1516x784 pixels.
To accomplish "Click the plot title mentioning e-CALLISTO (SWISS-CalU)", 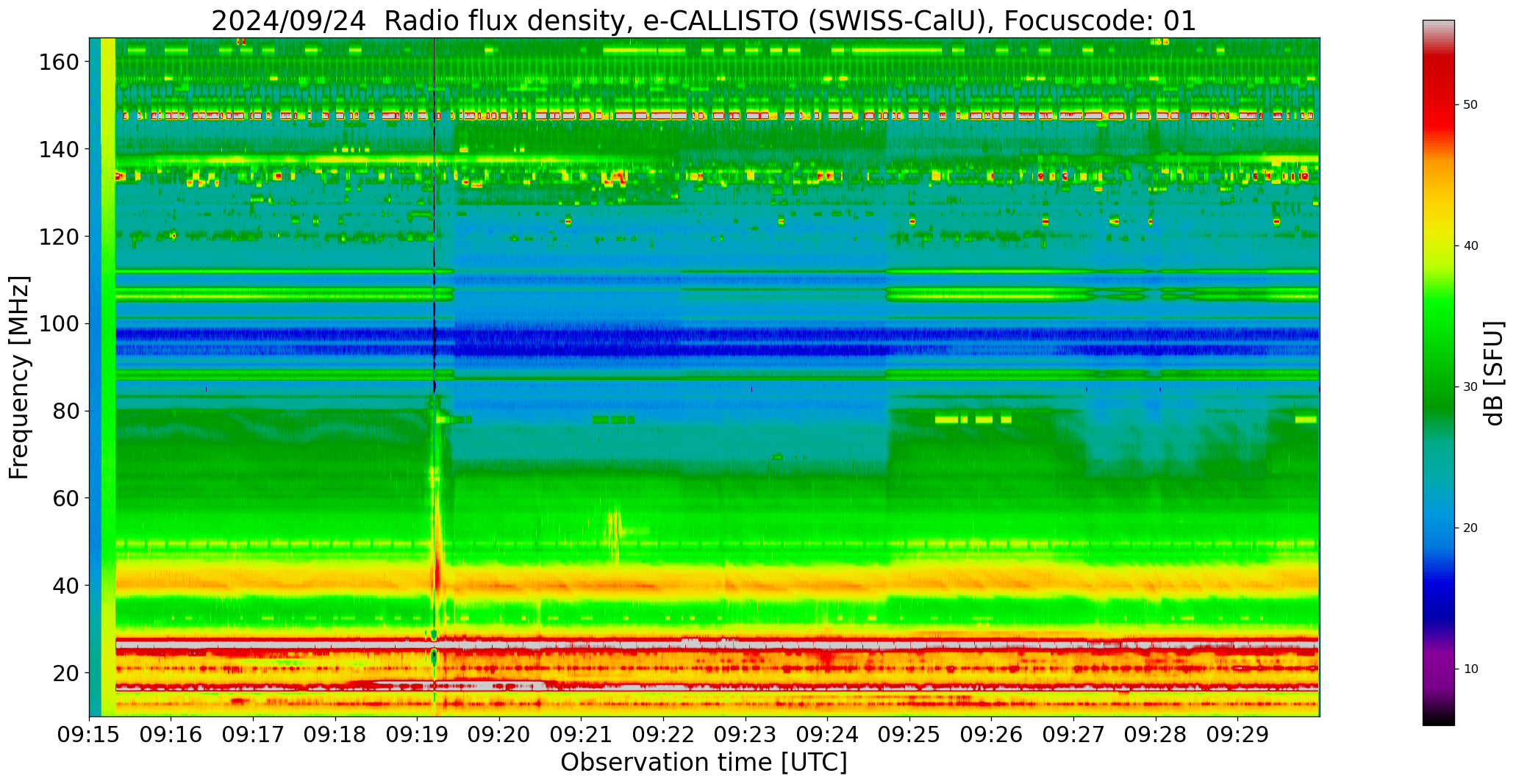I will point(704,21).
